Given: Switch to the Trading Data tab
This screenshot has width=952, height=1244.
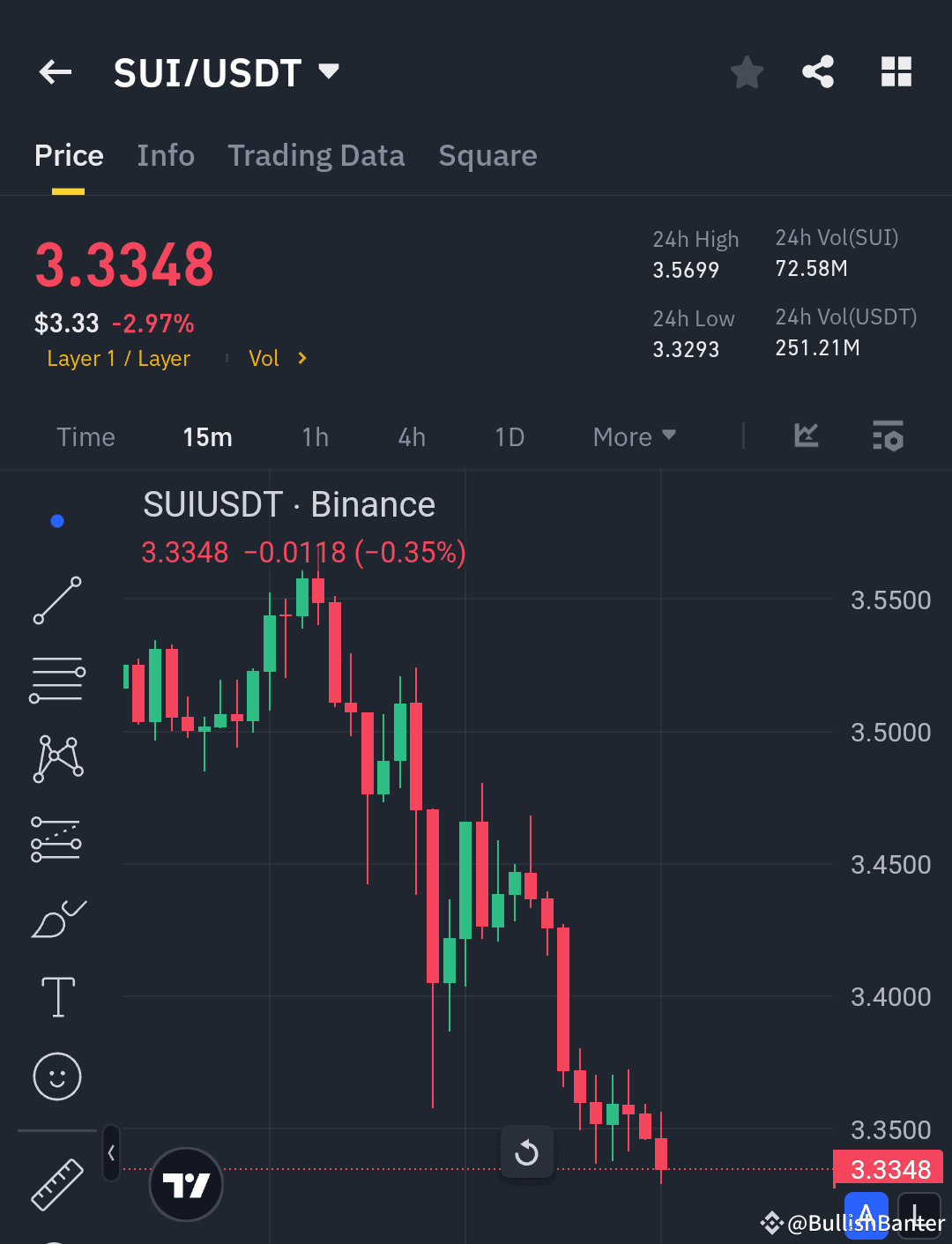Looking at the screenshot, I should [x=316, y=155].
